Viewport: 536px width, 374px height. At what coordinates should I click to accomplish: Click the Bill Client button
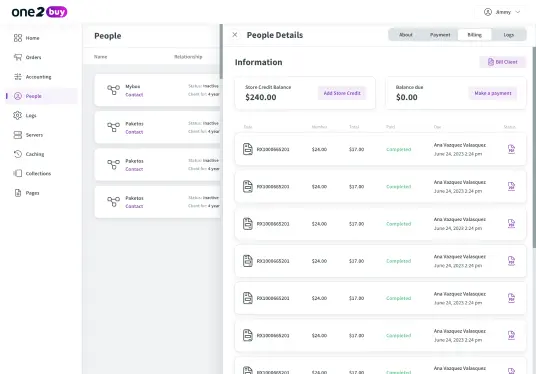pos(502,62)
